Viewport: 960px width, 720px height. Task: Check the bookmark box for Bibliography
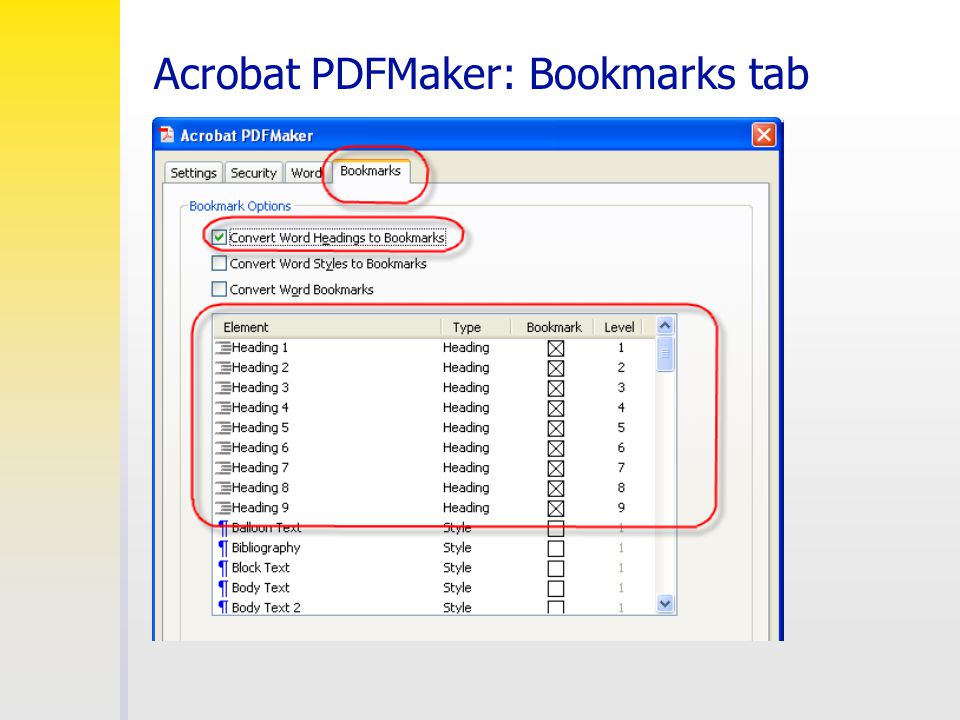[555, 549]
